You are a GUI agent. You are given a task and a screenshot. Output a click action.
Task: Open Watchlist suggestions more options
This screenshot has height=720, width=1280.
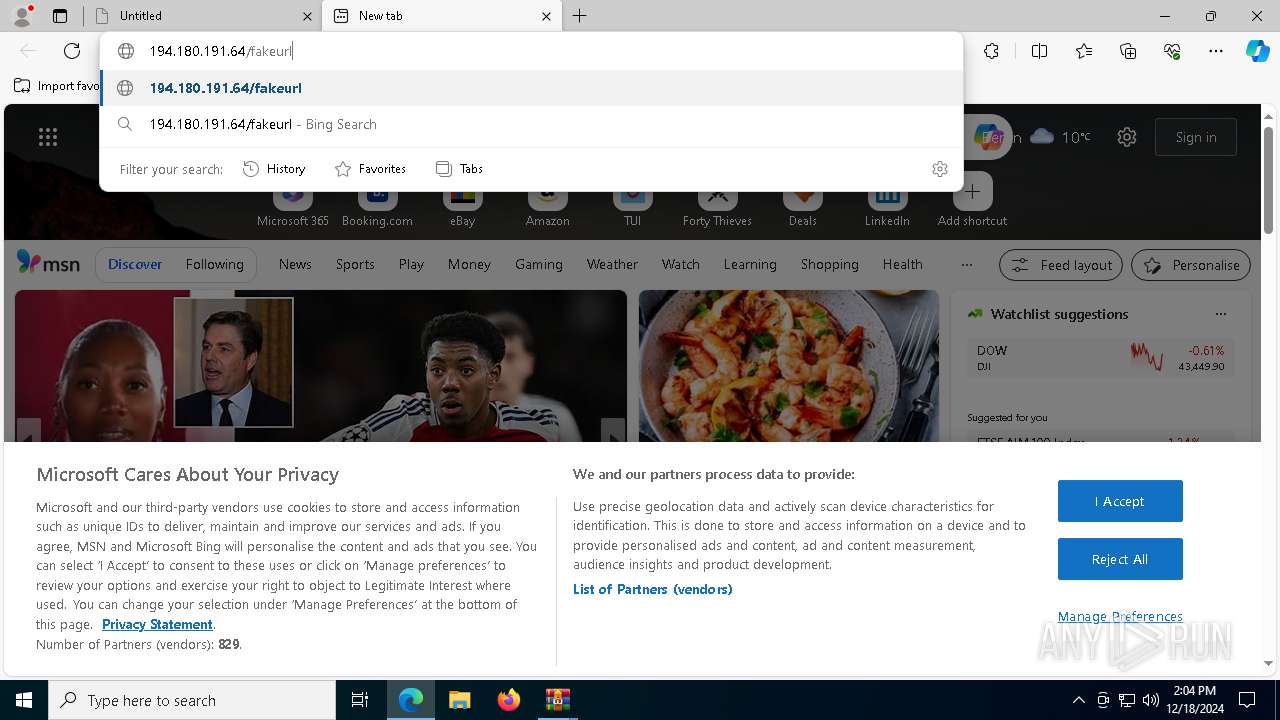[1220, 314]
